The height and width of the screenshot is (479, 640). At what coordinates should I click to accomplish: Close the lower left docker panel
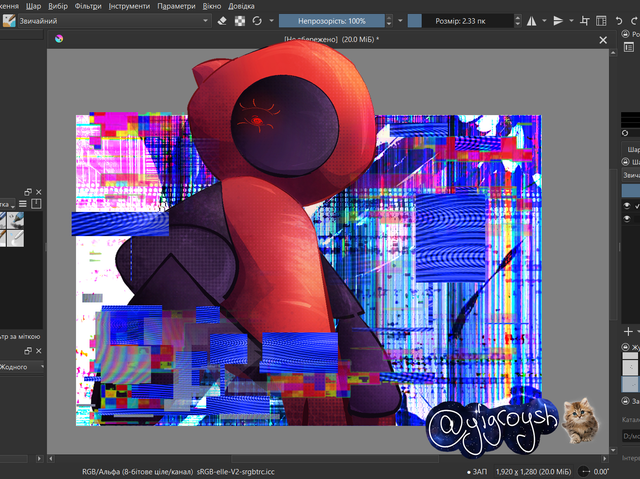pyautogui.click(x=38, y=351)
